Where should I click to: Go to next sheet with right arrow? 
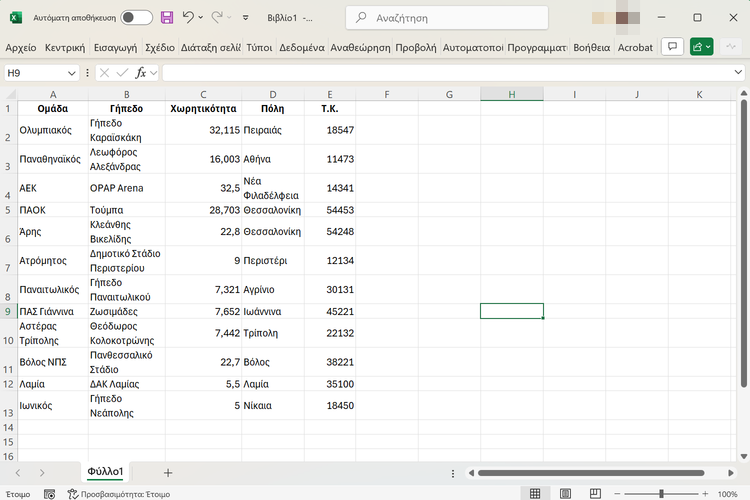click(x=42, y=473)
